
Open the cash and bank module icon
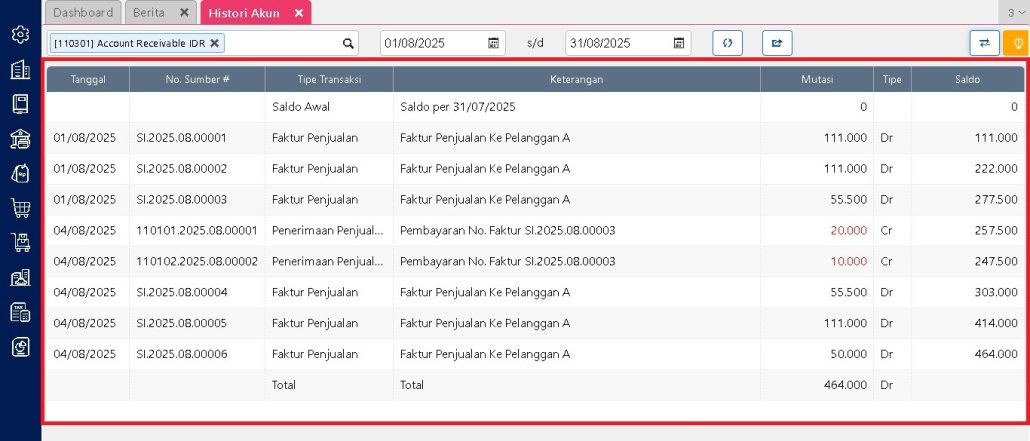(20, 139)
